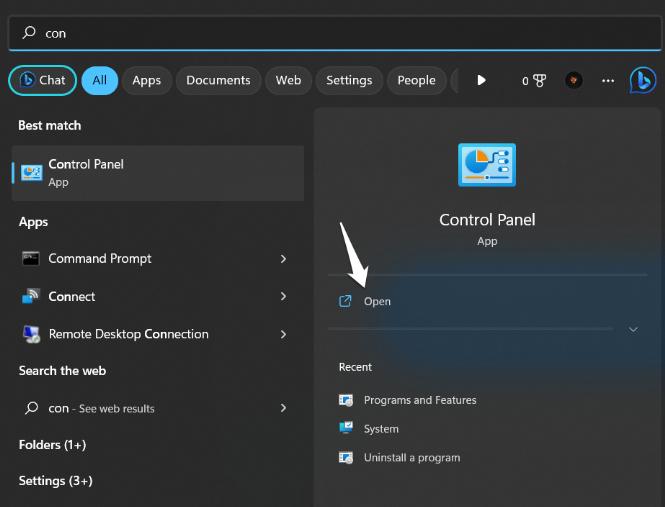Viewport: 665px width, 507px height.
Task: Expand Command Prompt options chevron
Action: (283, 259)
